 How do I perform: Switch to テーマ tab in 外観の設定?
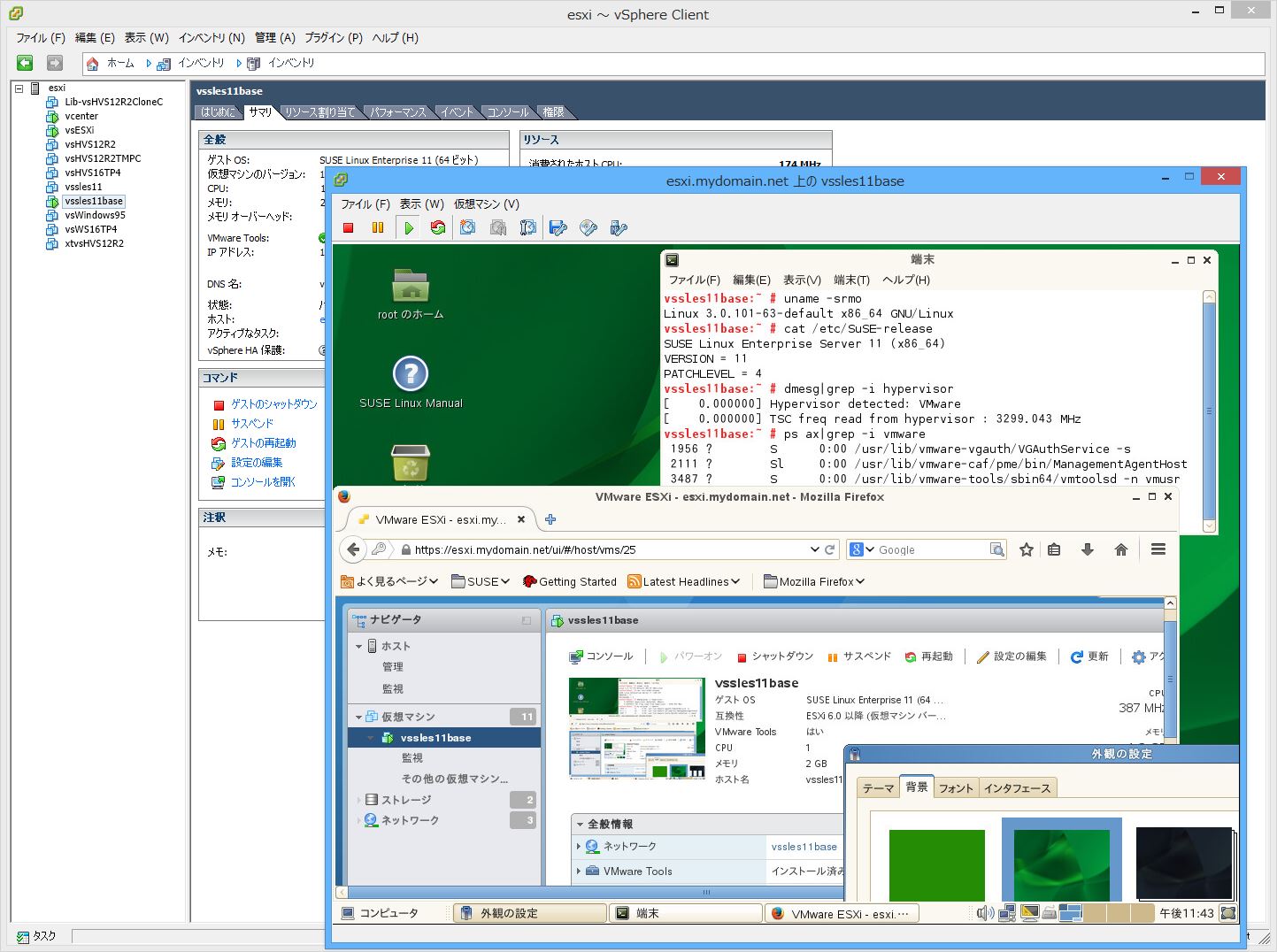click(x=878, y=788)
